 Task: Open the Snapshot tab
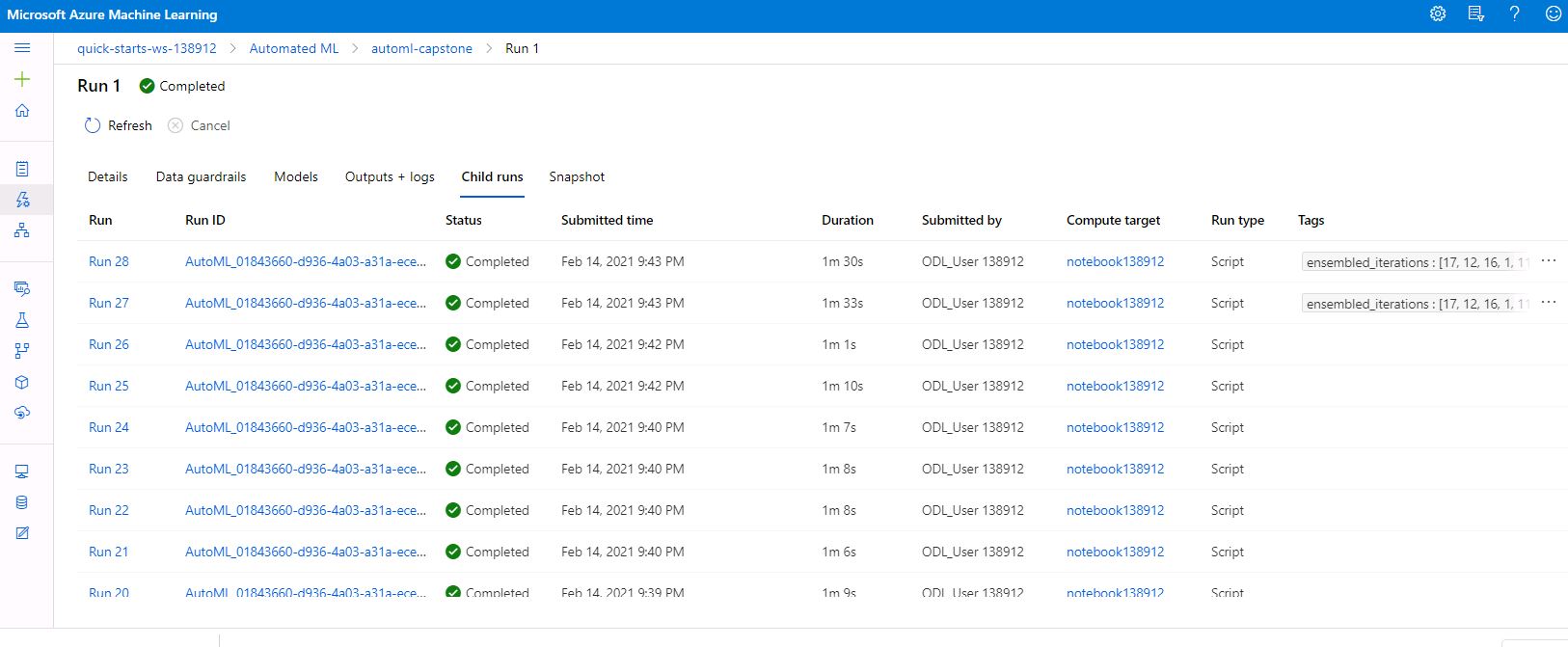point(577,176)
